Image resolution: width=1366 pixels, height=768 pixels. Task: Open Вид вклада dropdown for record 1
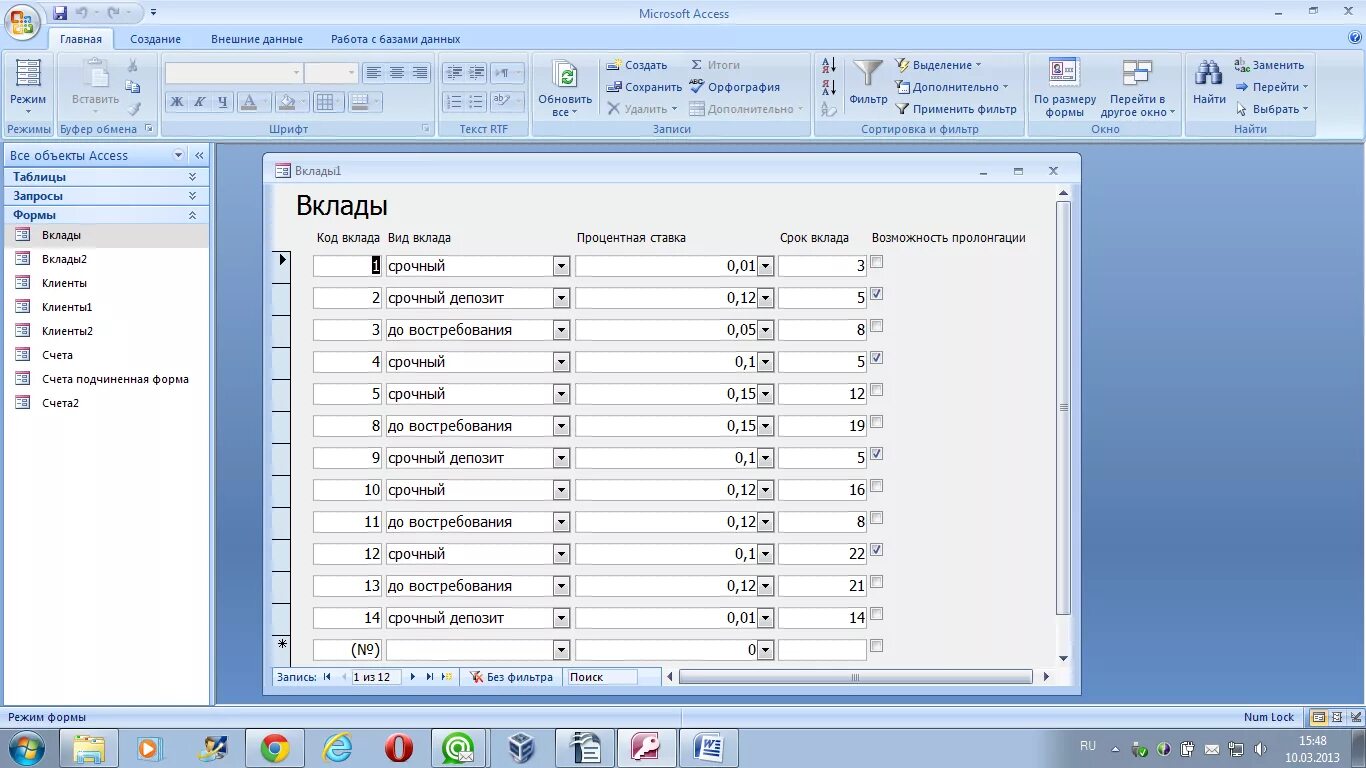[561, 266]
